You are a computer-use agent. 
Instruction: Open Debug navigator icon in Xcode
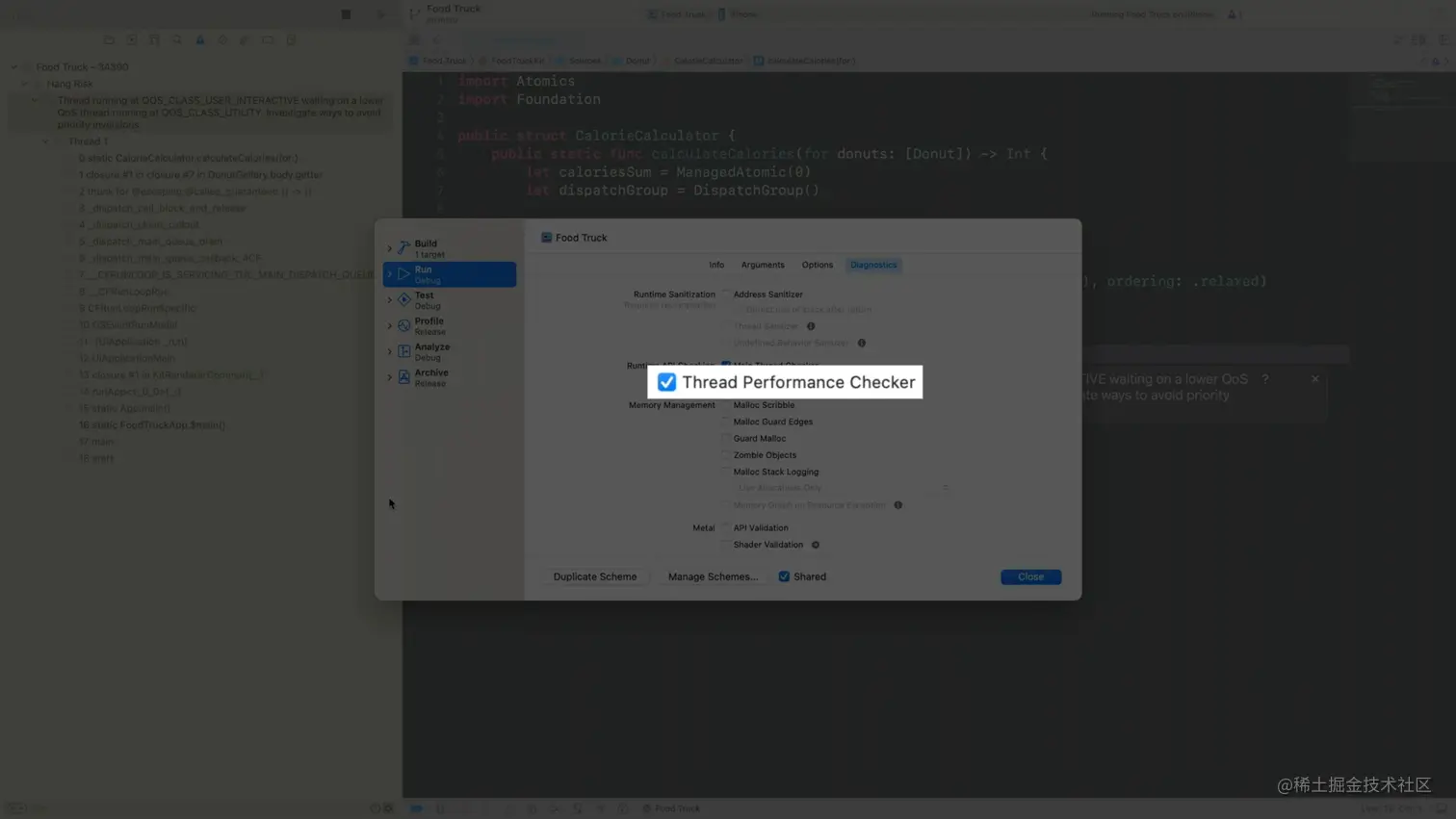[246, 40]
